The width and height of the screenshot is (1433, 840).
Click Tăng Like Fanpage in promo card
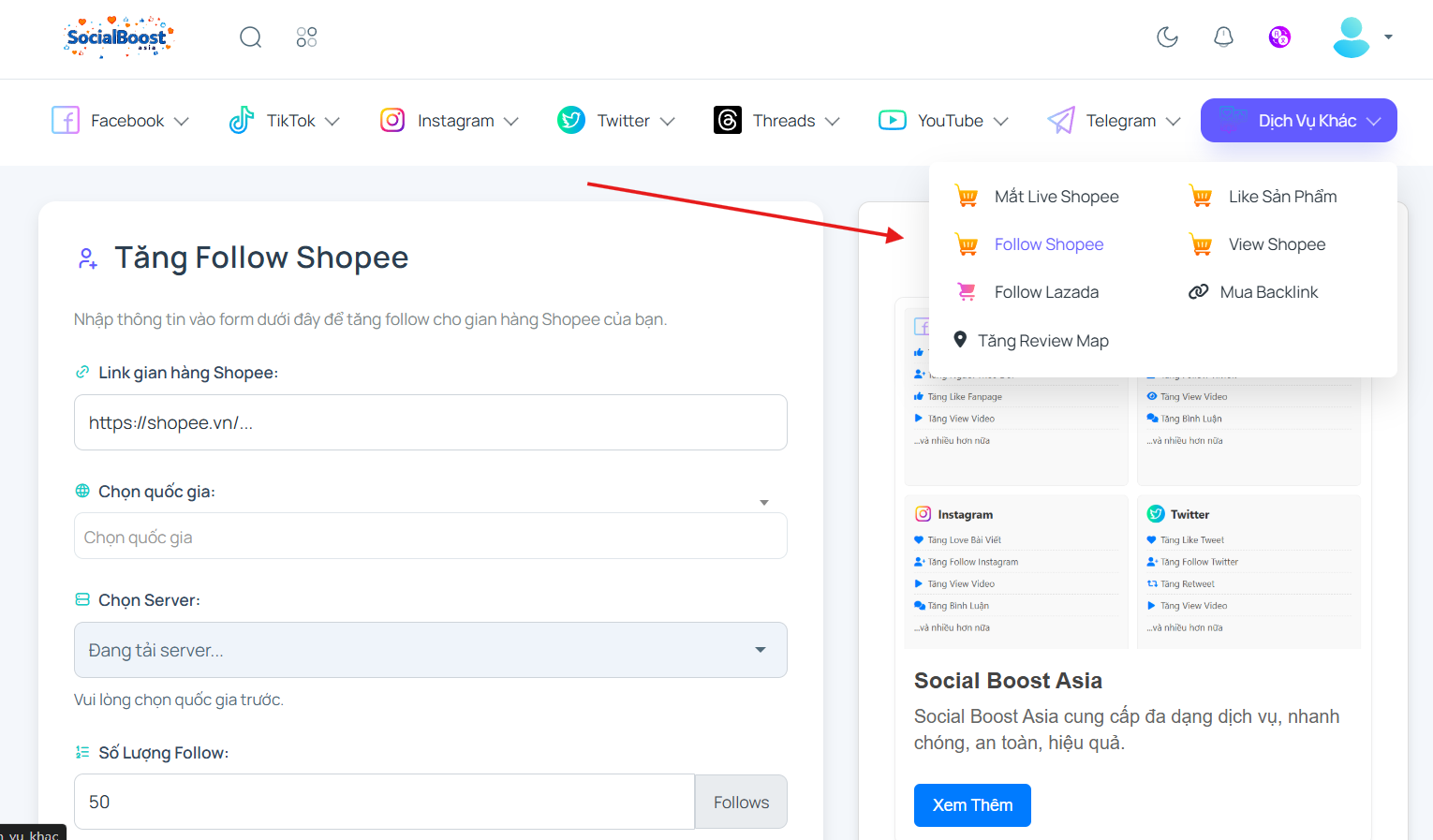click(965, 397)
